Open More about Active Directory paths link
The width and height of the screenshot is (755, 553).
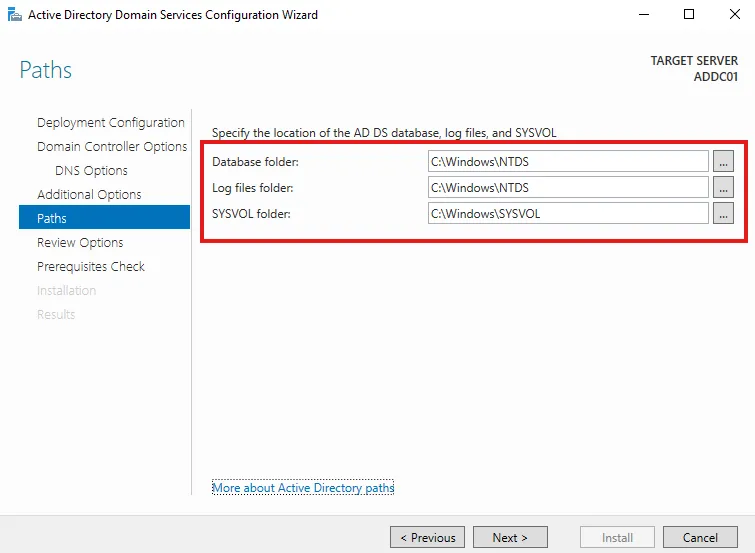(x=303, y=488)
